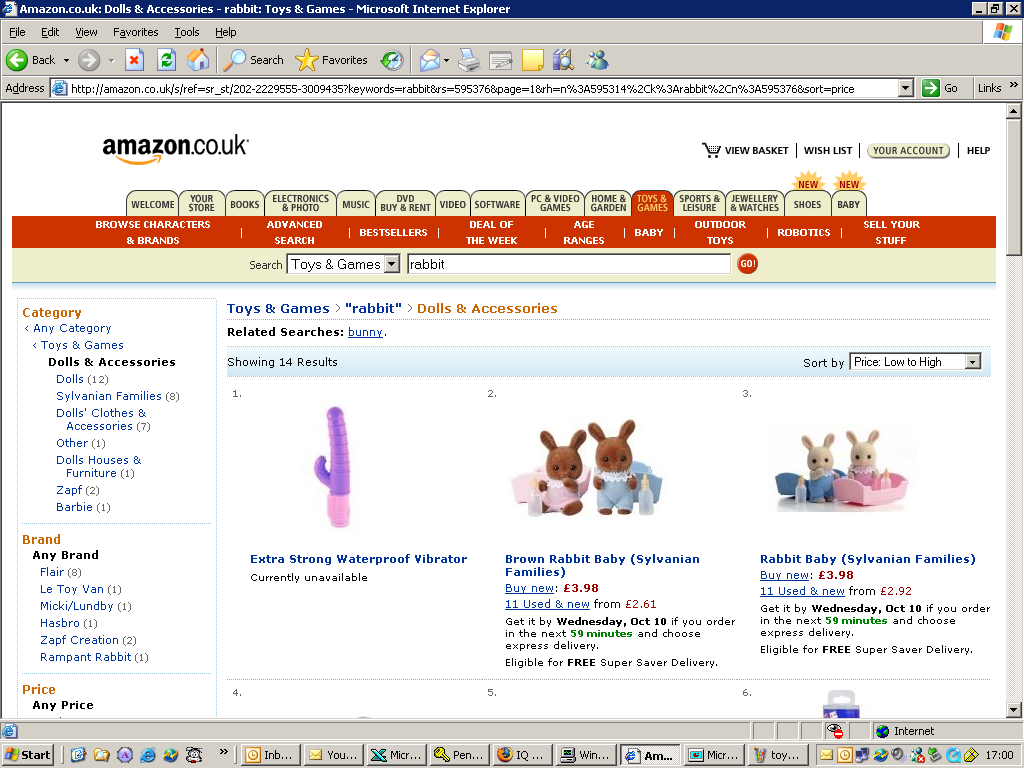Image resolution: width=1024 pixels, height=768 pixels.
Task: Open the Forward history dropdown arrow
Action: coord(111,60)
